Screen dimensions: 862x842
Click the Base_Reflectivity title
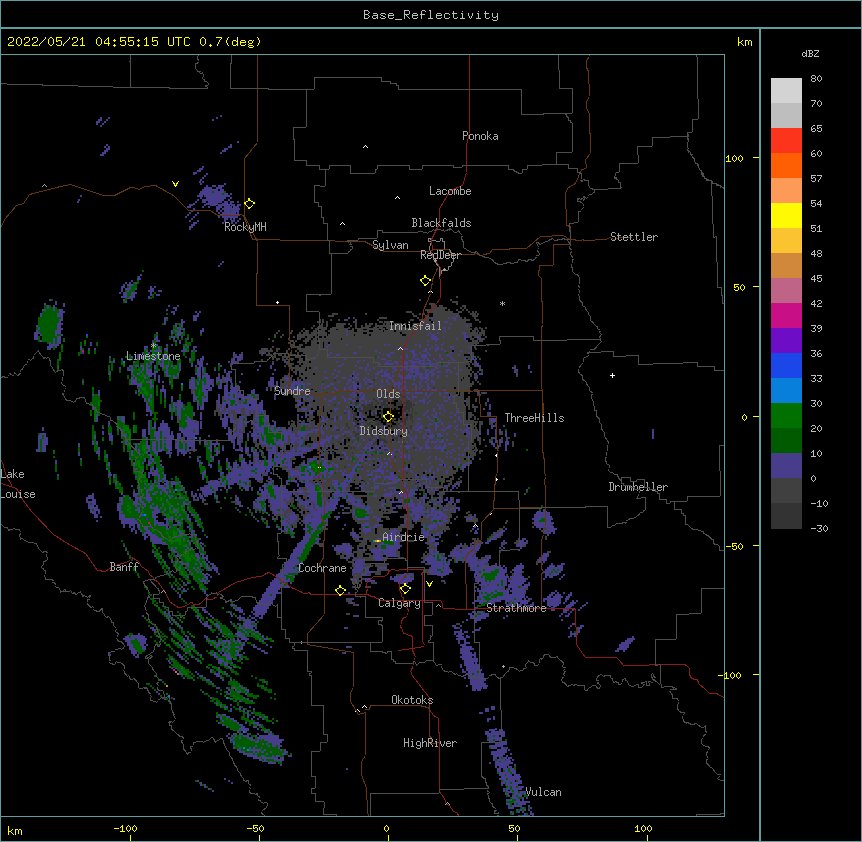pyautogui.click(x=431, y=15)
